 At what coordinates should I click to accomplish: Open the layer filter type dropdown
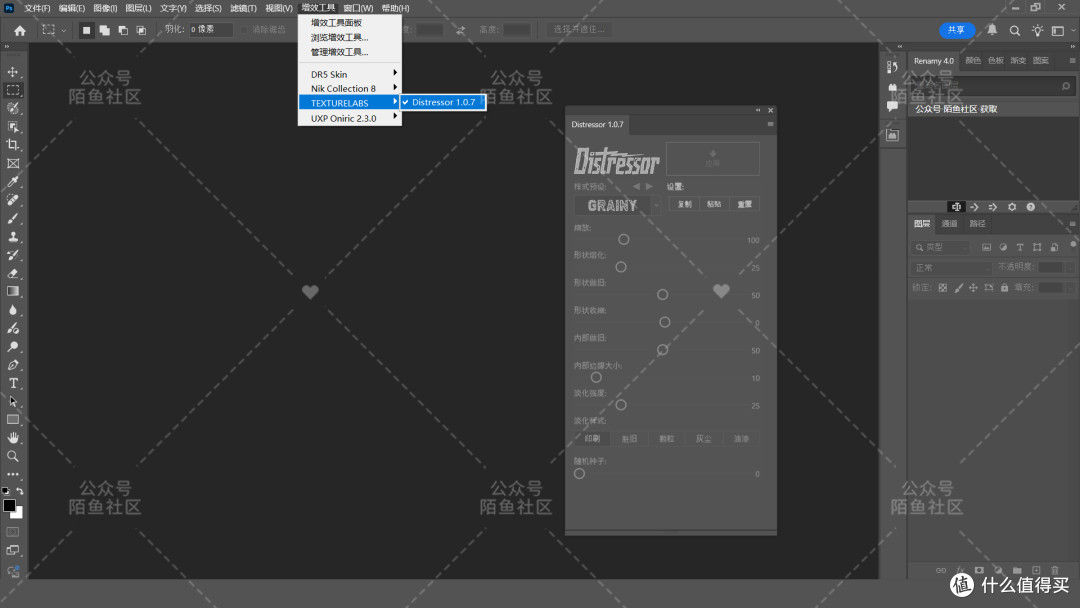pyautogui.click(x=941, y=247)
